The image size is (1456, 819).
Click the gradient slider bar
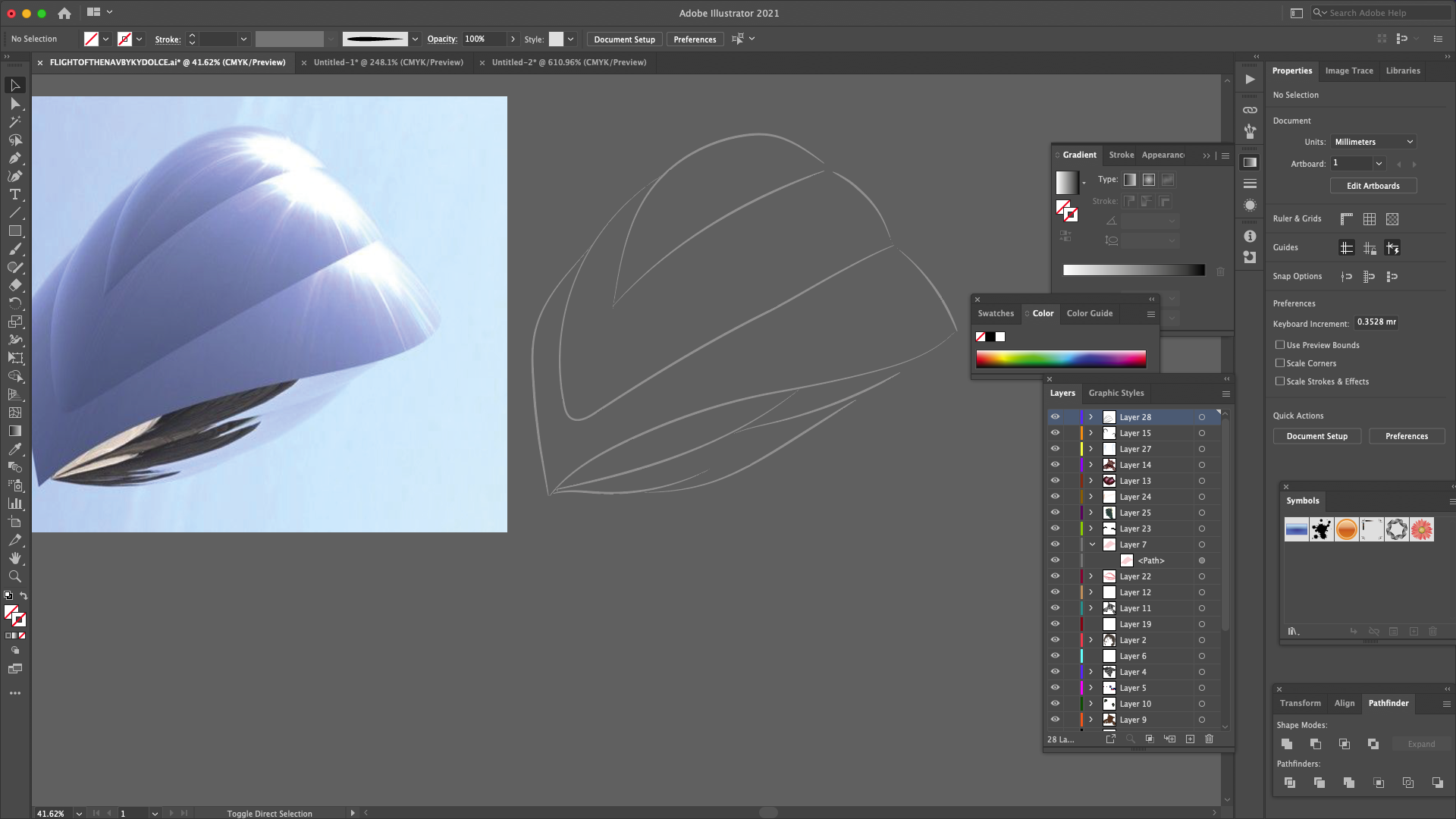click(x=1134, y=270)
